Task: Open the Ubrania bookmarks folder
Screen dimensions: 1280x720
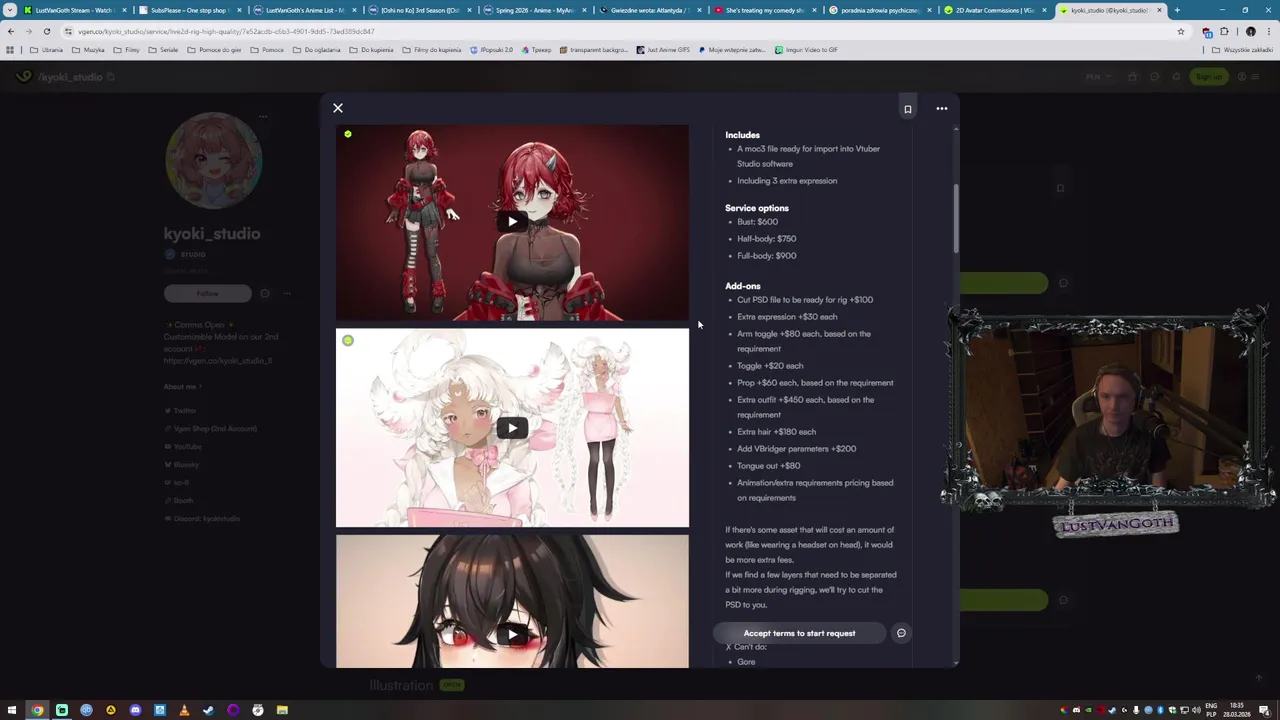Action: (46, 50)
